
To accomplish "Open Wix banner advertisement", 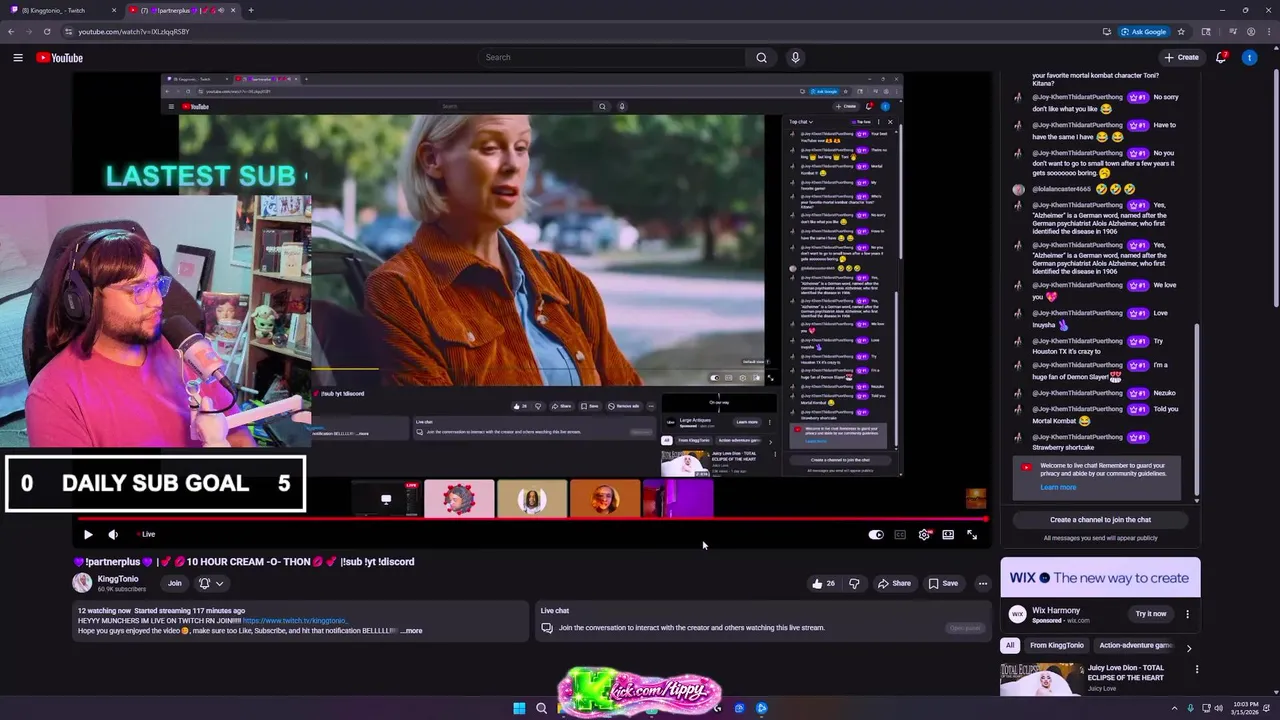I will point(1100,577).
